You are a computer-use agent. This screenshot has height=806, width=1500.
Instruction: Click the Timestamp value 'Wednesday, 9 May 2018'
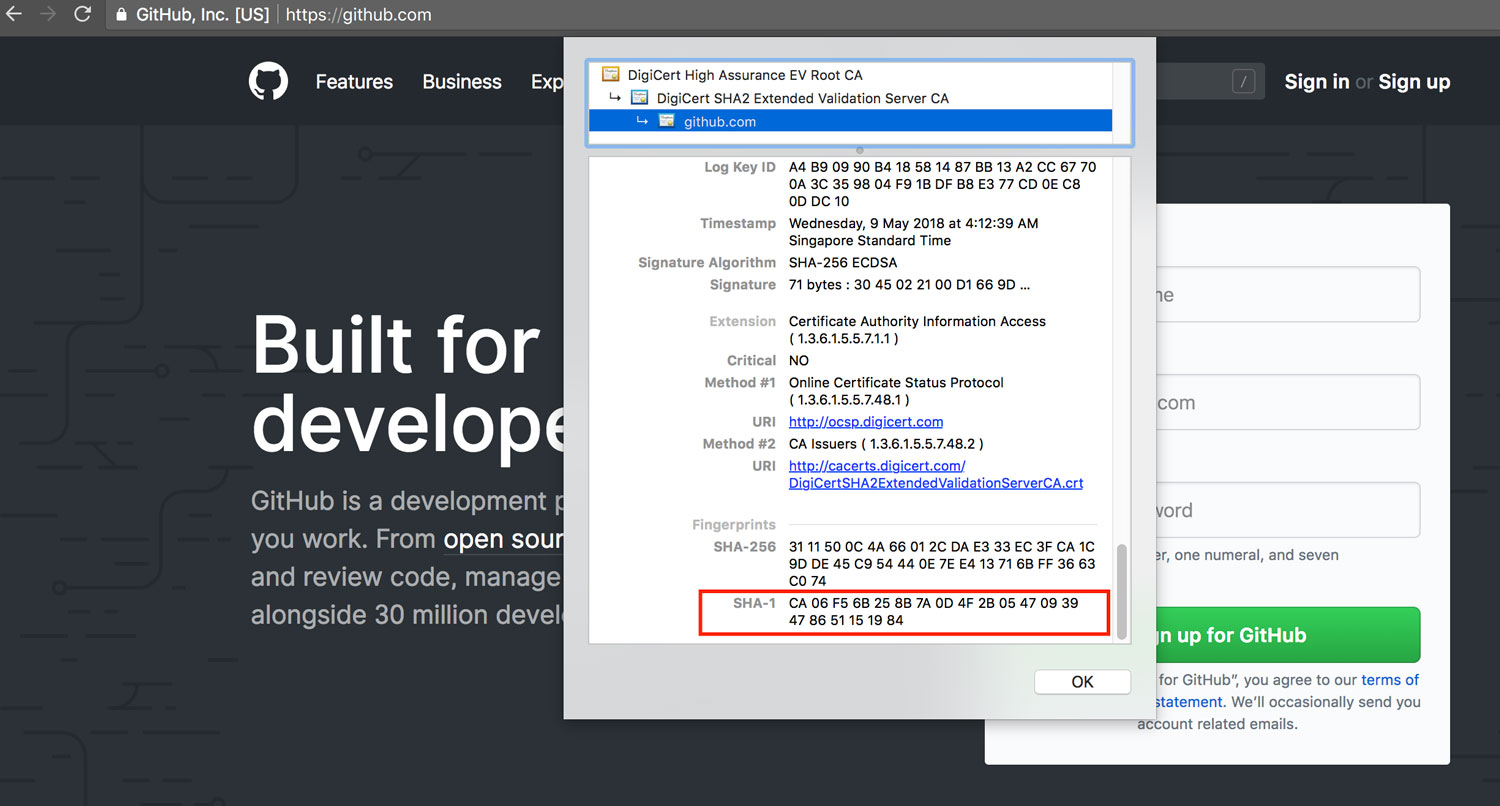click(913, 232)
